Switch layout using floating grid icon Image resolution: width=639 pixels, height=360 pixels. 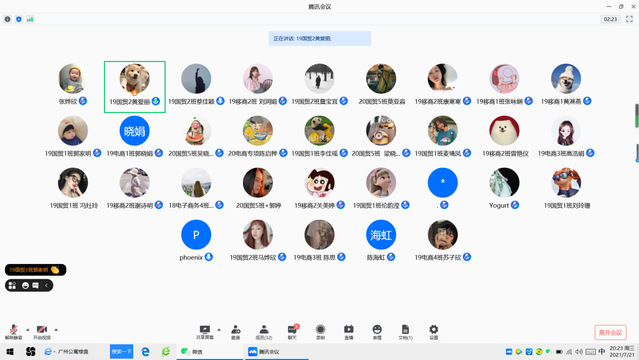pyautogui.click(x=12, y=285)
